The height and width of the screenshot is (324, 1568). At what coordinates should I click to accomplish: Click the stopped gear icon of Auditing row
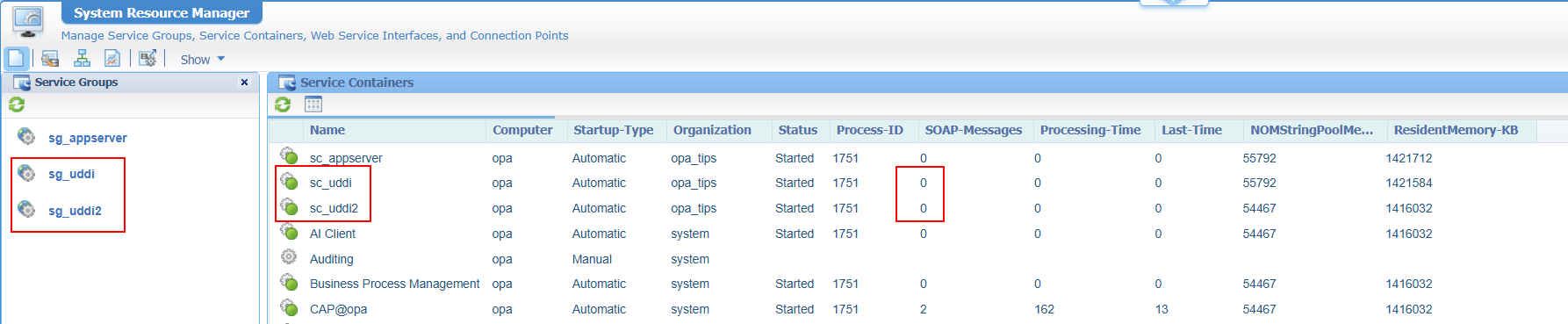[289, 257]
